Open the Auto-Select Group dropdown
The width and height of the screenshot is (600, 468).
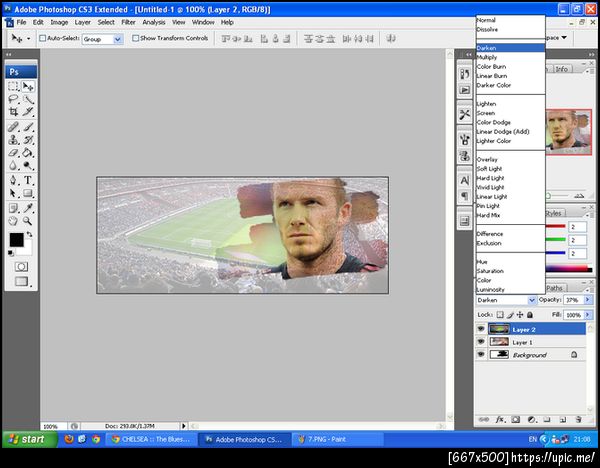click(117, 38)
